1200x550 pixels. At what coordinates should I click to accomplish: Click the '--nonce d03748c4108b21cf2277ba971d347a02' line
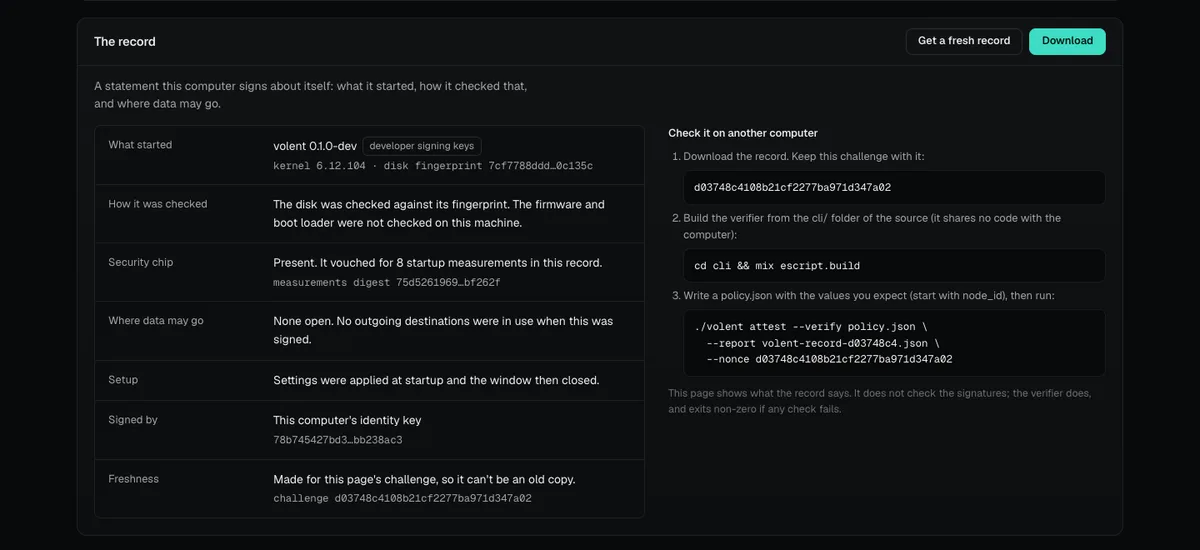pyautogui.click(x=829, y=359)
